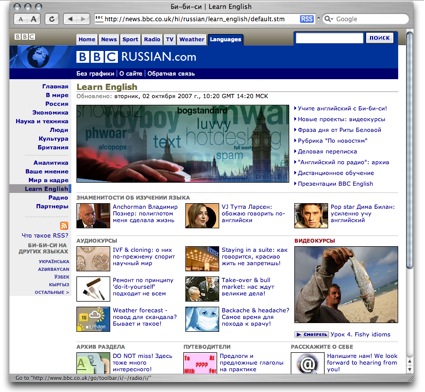Click the ПОИСК search button
This screenshot has height=392, width=425.
tap(380, 38)
